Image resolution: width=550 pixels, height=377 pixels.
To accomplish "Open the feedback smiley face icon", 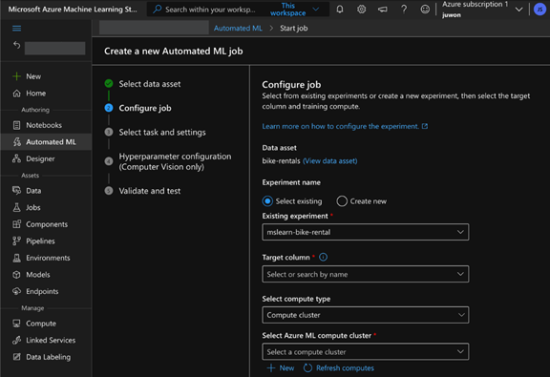I will (425, 9).
